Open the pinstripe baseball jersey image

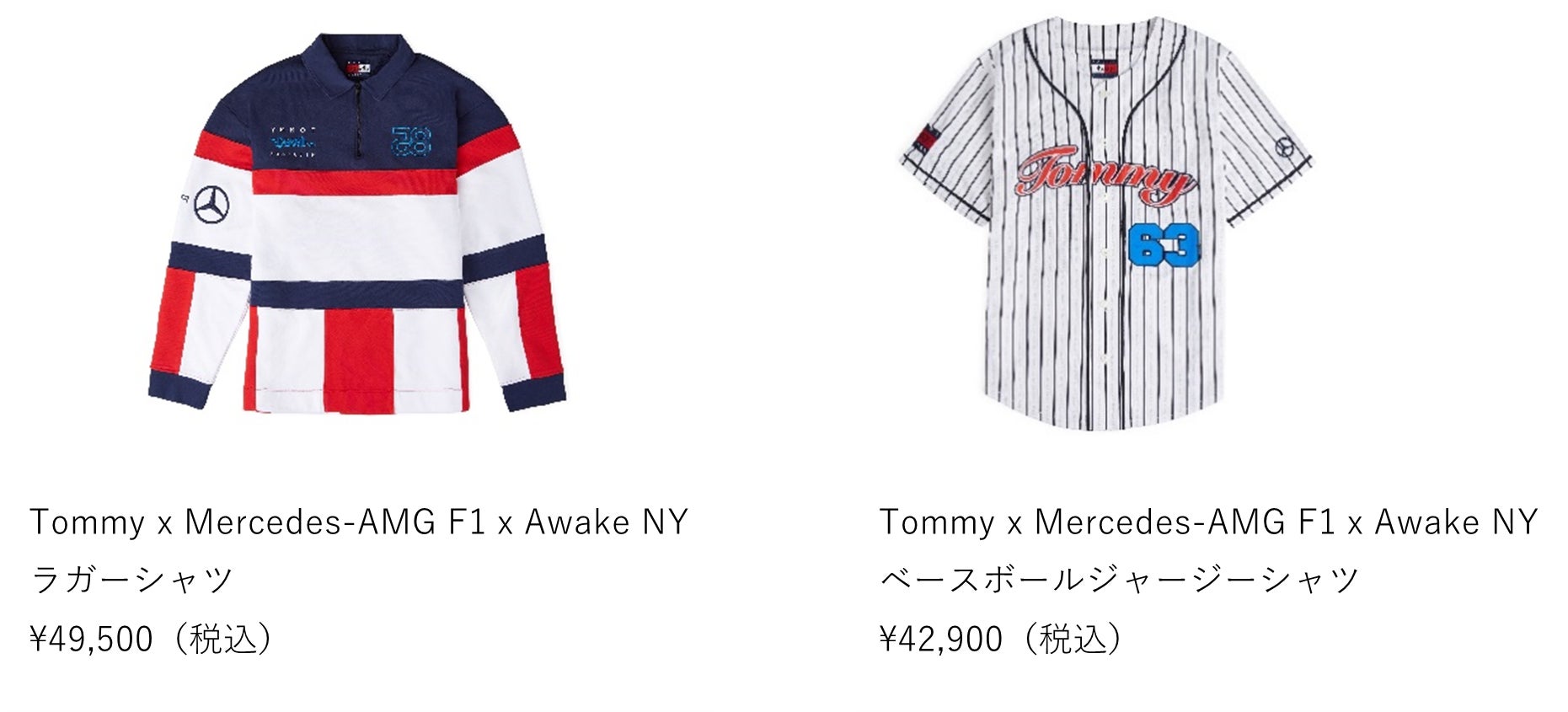point(1106,223)
